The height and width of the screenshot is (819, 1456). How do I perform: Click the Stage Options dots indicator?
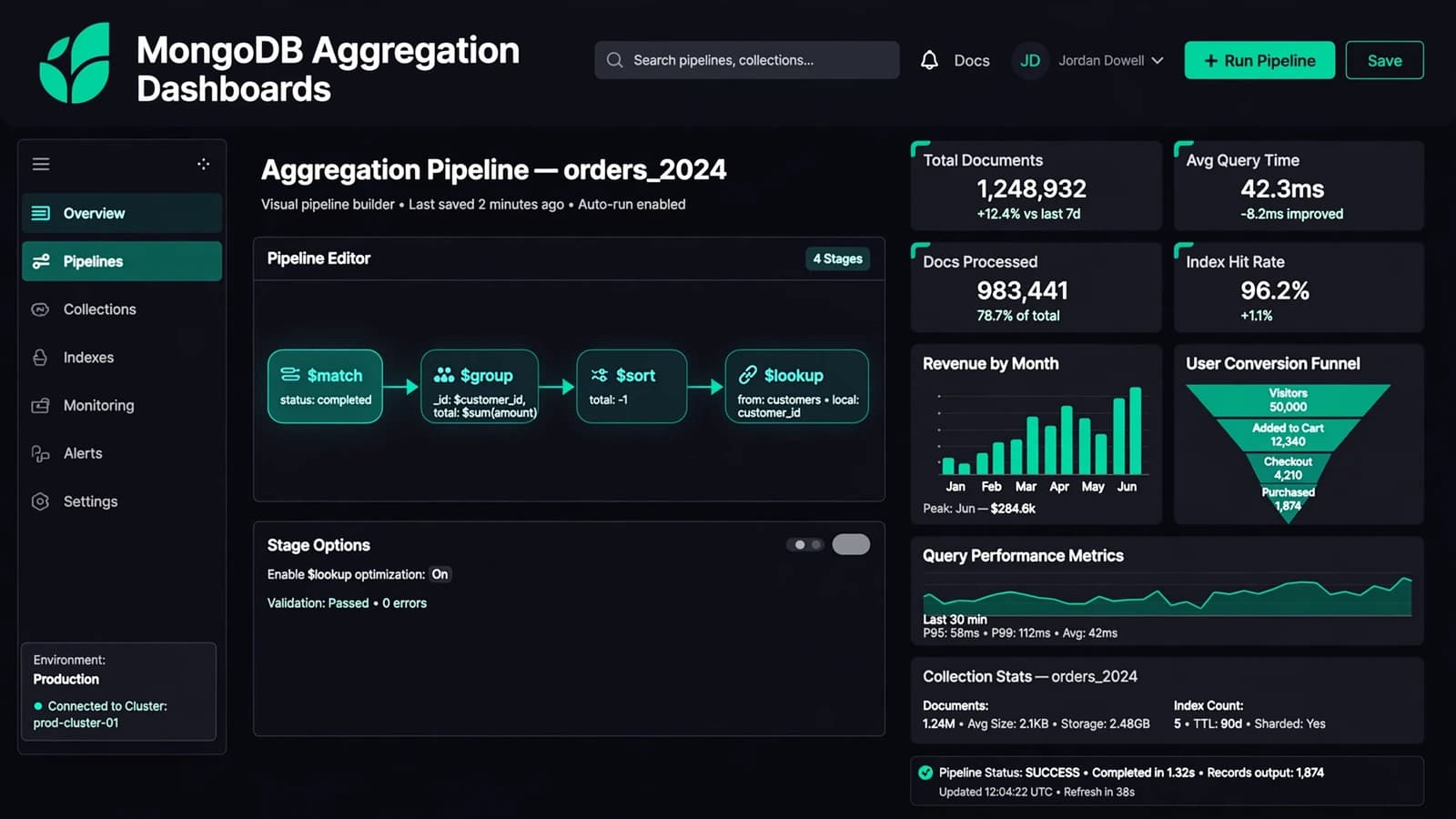805,545
